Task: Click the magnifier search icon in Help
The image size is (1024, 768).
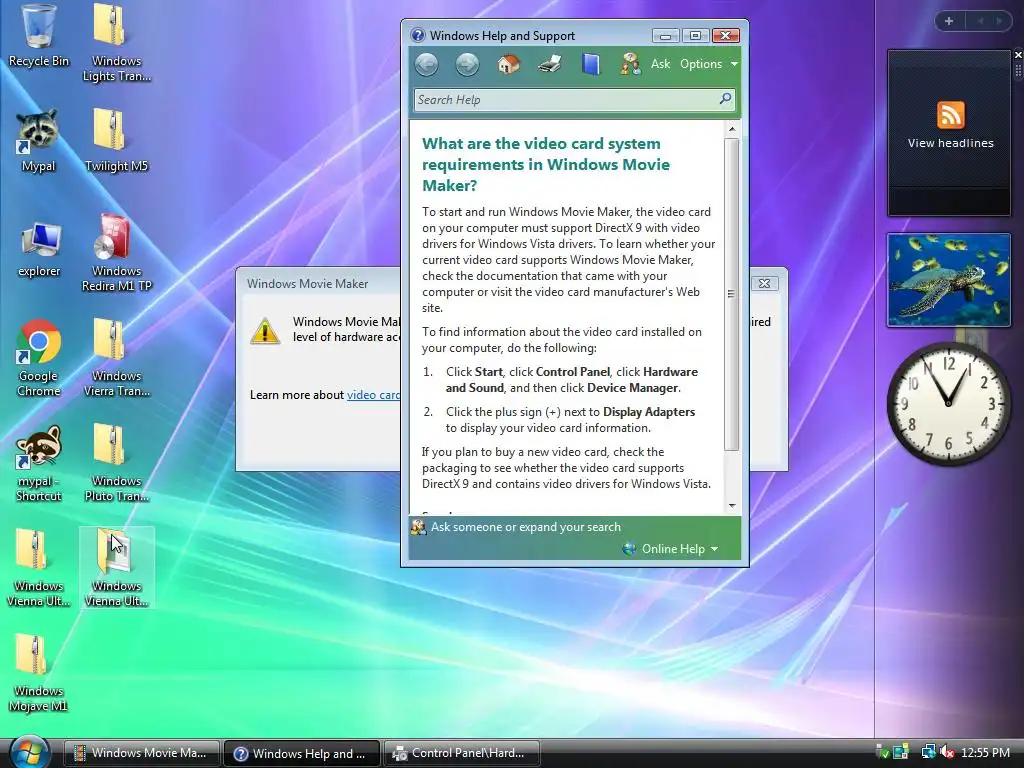Action: [x=725, y=99]
